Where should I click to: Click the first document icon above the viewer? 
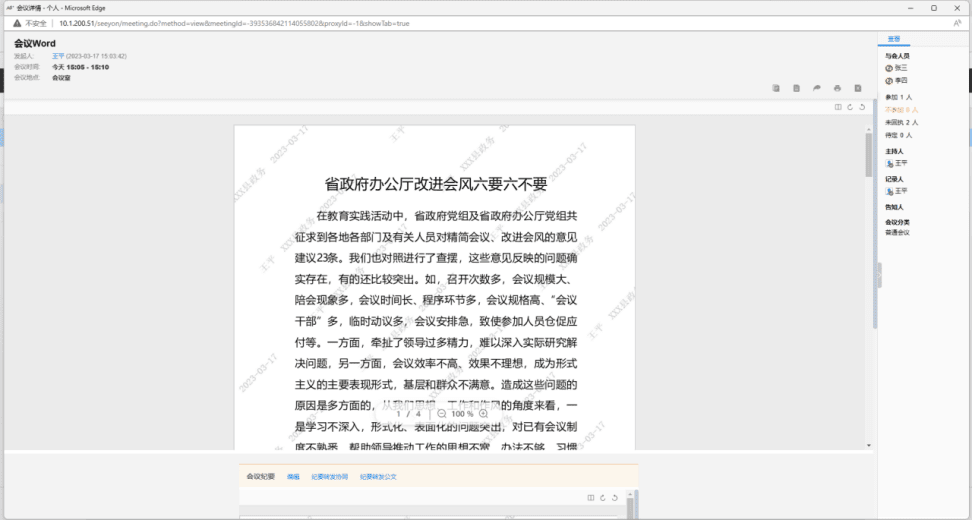click(x=776, y=88)
